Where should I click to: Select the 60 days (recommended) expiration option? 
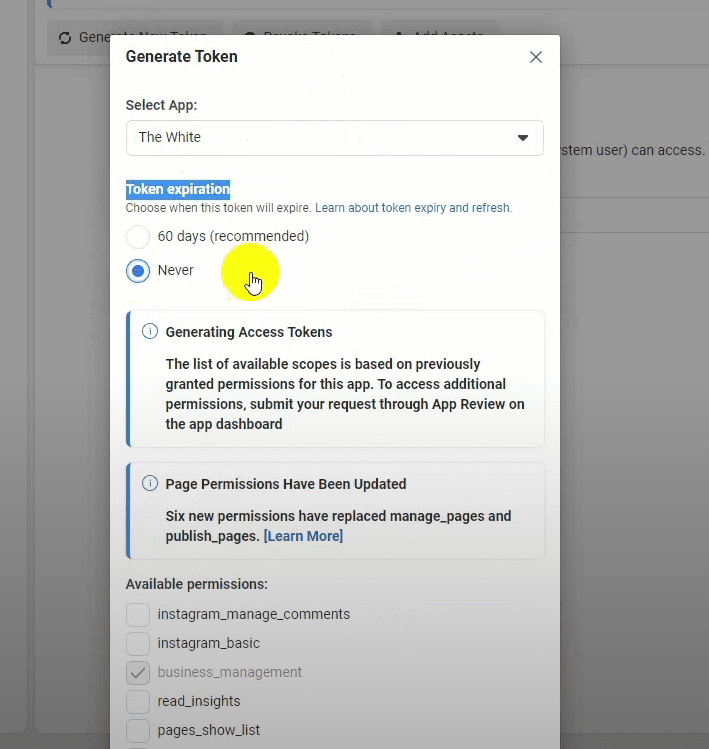tap(138, 237)
